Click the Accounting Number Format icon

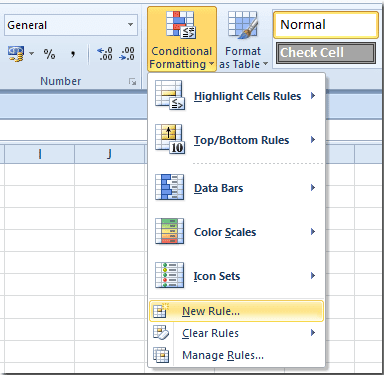click(x=16, y=54)
